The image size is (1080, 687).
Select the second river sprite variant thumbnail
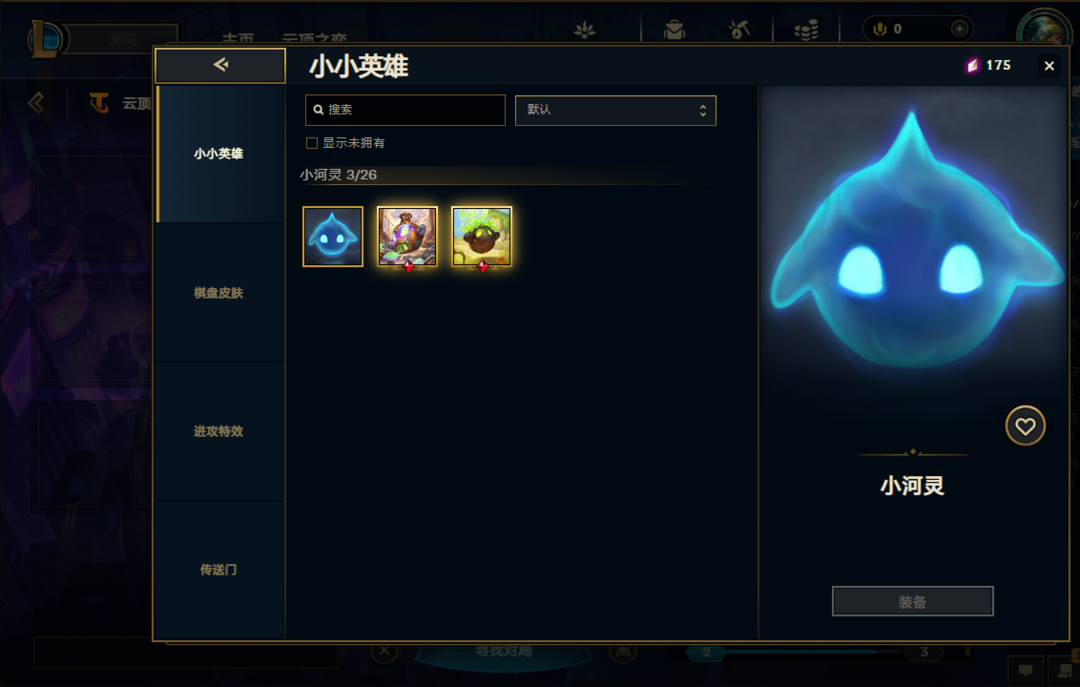[407, 236]
